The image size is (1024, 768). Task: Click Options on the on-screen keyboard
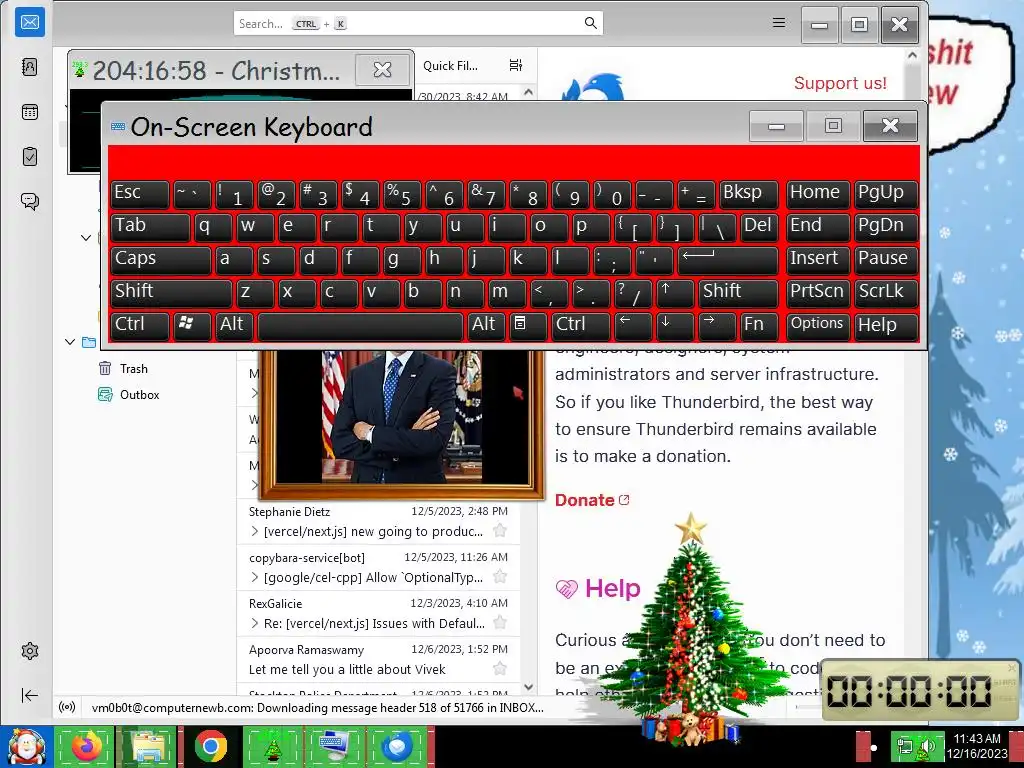pyautogui.click(x=817, y=325)
